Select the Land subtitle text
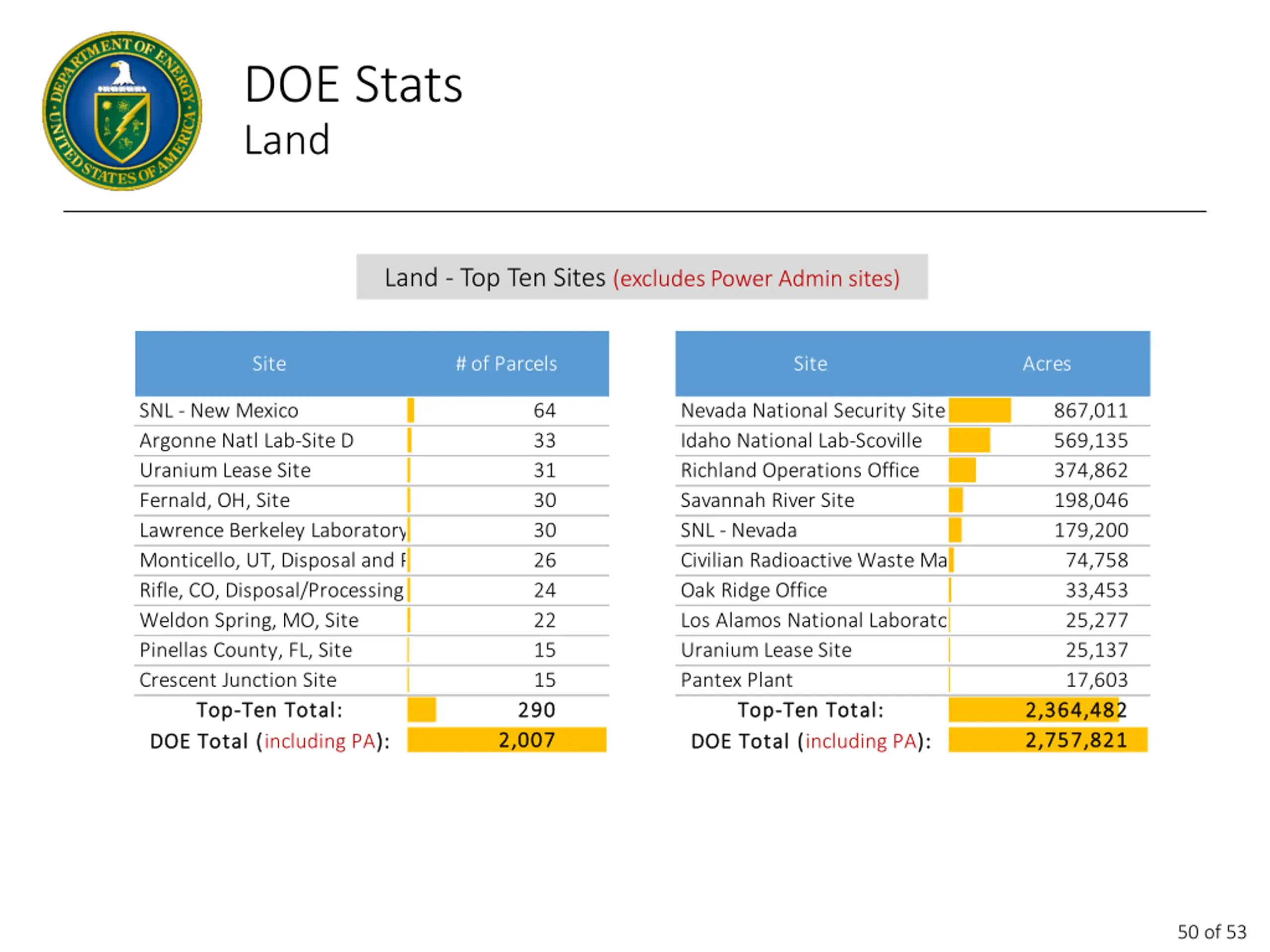1270x952 pixels. pyautogui.click(x=287, y=140)
